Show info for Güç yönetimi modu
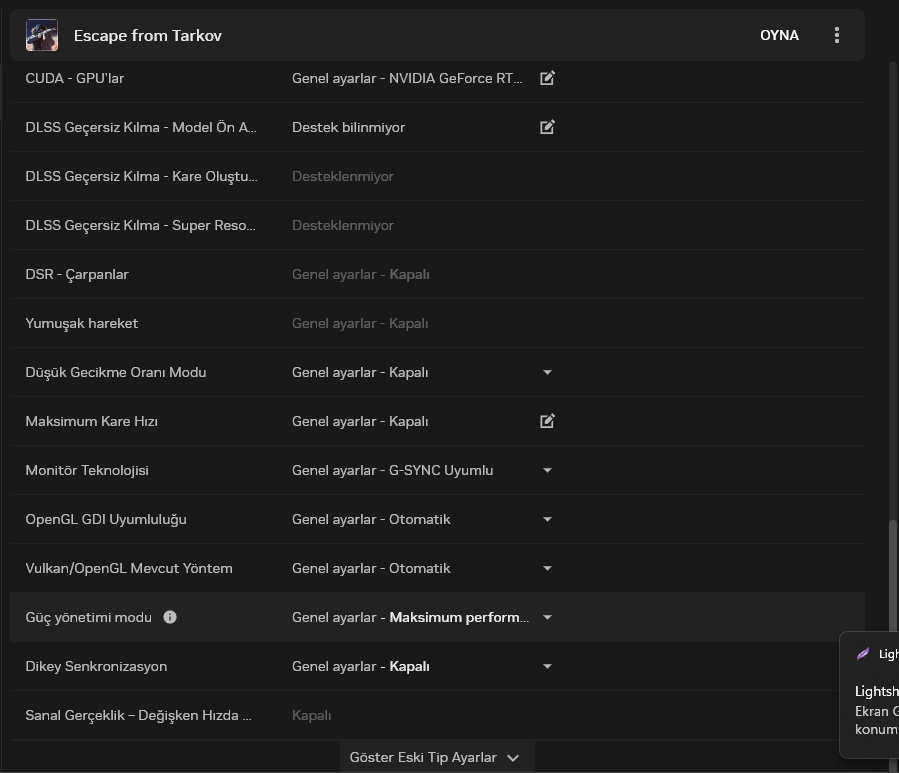This screenshot has height=773, width=899. click(170, 617)
